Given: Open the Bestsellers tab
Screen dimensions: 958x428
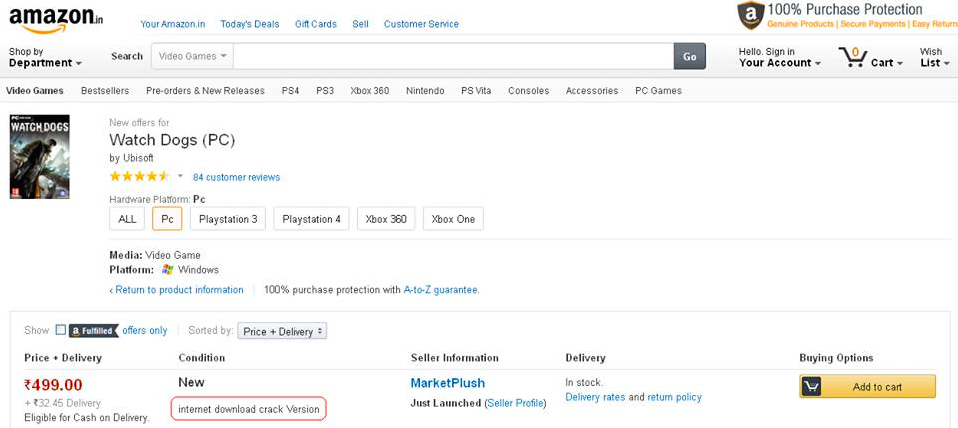Looking at the screenshot, I should pos(105,91).
